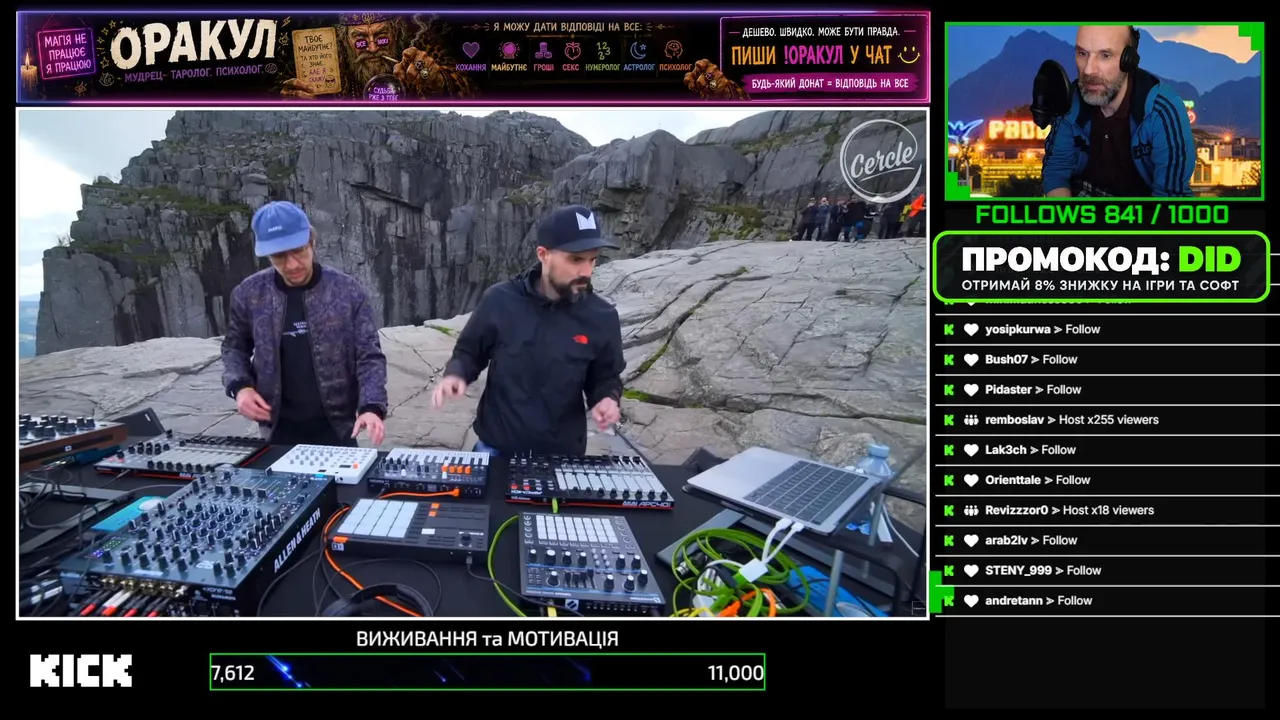Click the Астролог moon icon

point(638,49)
